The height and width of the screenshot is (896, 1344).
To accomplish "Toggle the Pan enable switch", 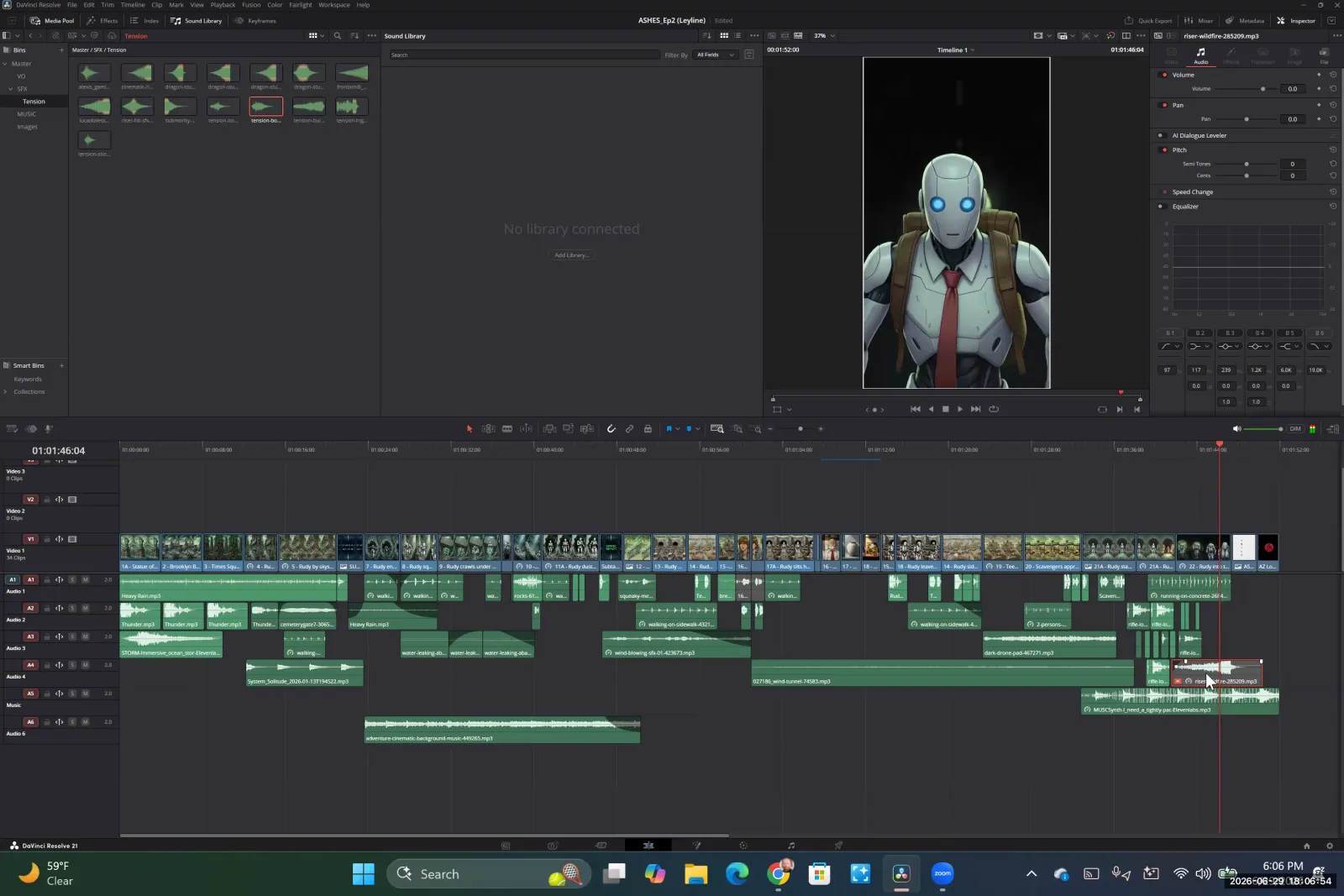I will tap(1164, 105).
